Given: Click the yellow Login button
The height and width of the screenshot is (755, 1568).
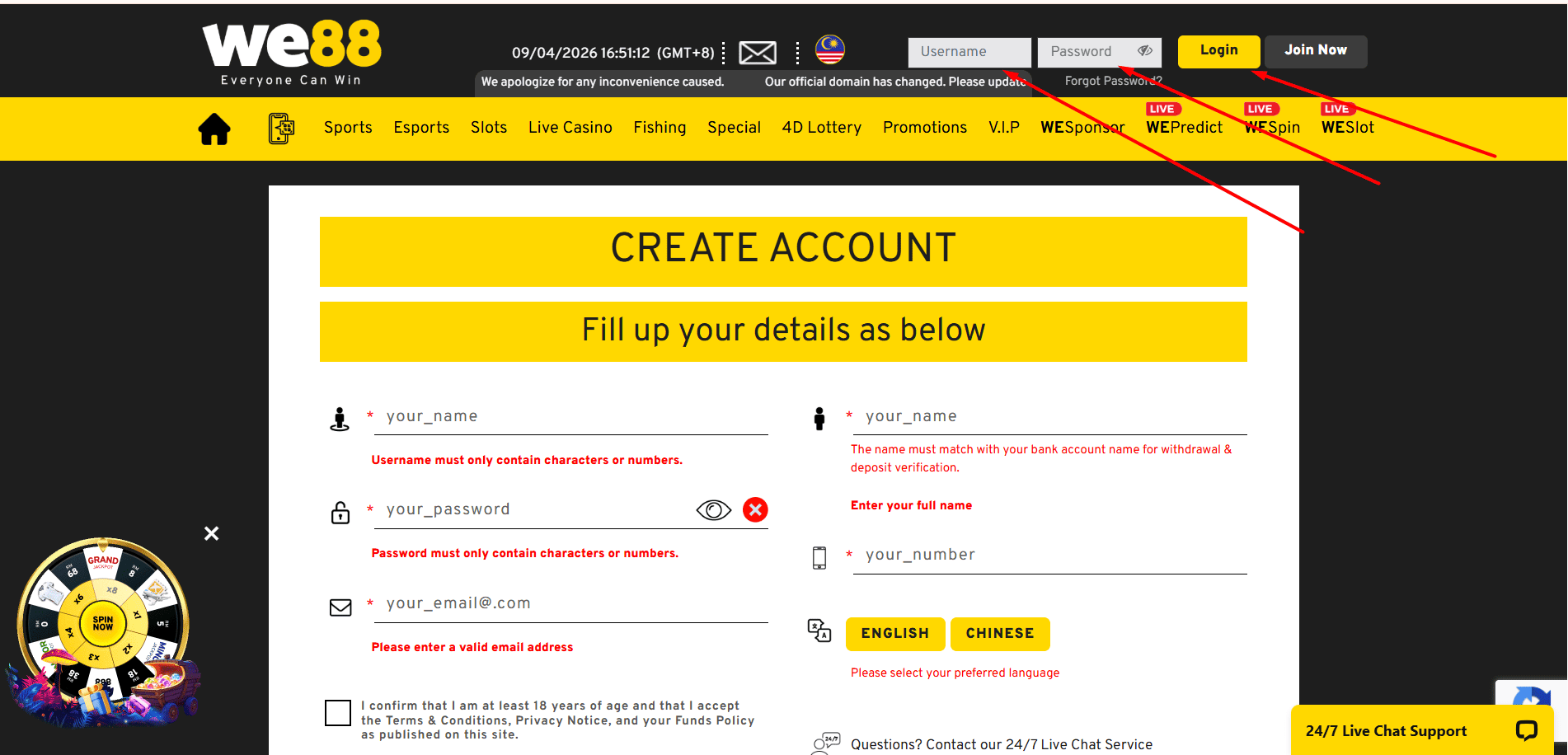Looking at the screenshot, I should [1219, 51].
